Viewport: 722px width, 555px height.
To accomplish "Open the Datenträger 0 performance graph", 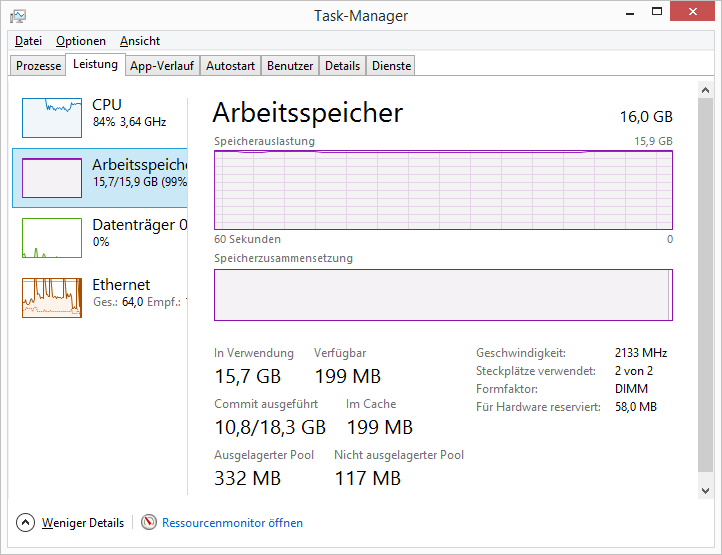I will coord(52,238).
